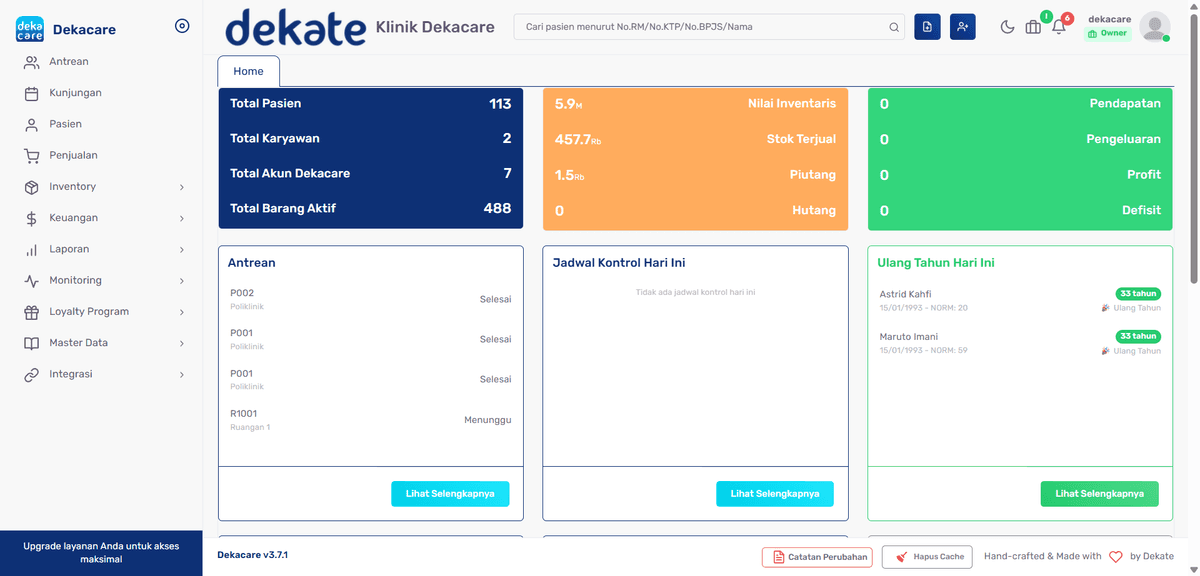
Task: Switch to the Home tab
Action: (x=248, y=71)
